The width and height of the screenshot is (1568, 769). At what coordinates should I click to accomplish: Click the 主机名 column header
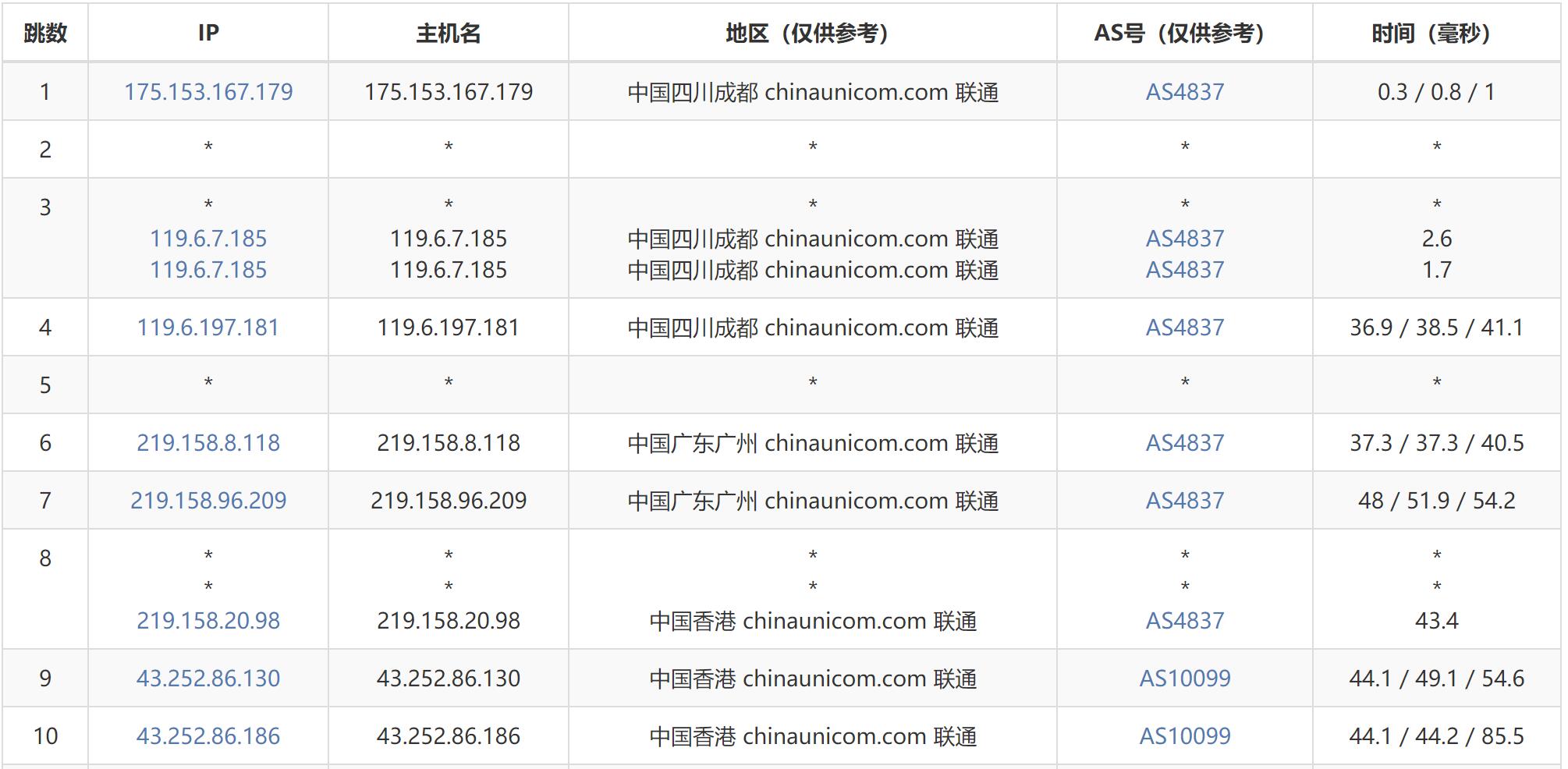click(x=449, y=33)
